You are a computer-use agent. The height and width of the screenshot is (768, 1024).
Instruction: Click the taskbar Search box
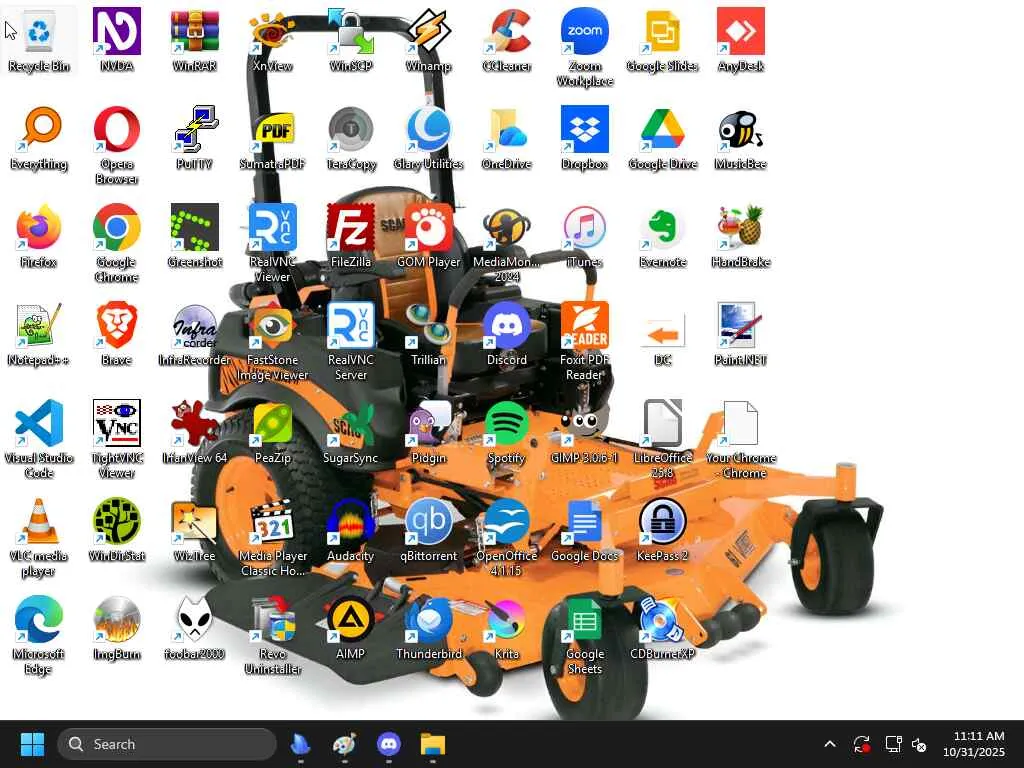click(167, 744)
